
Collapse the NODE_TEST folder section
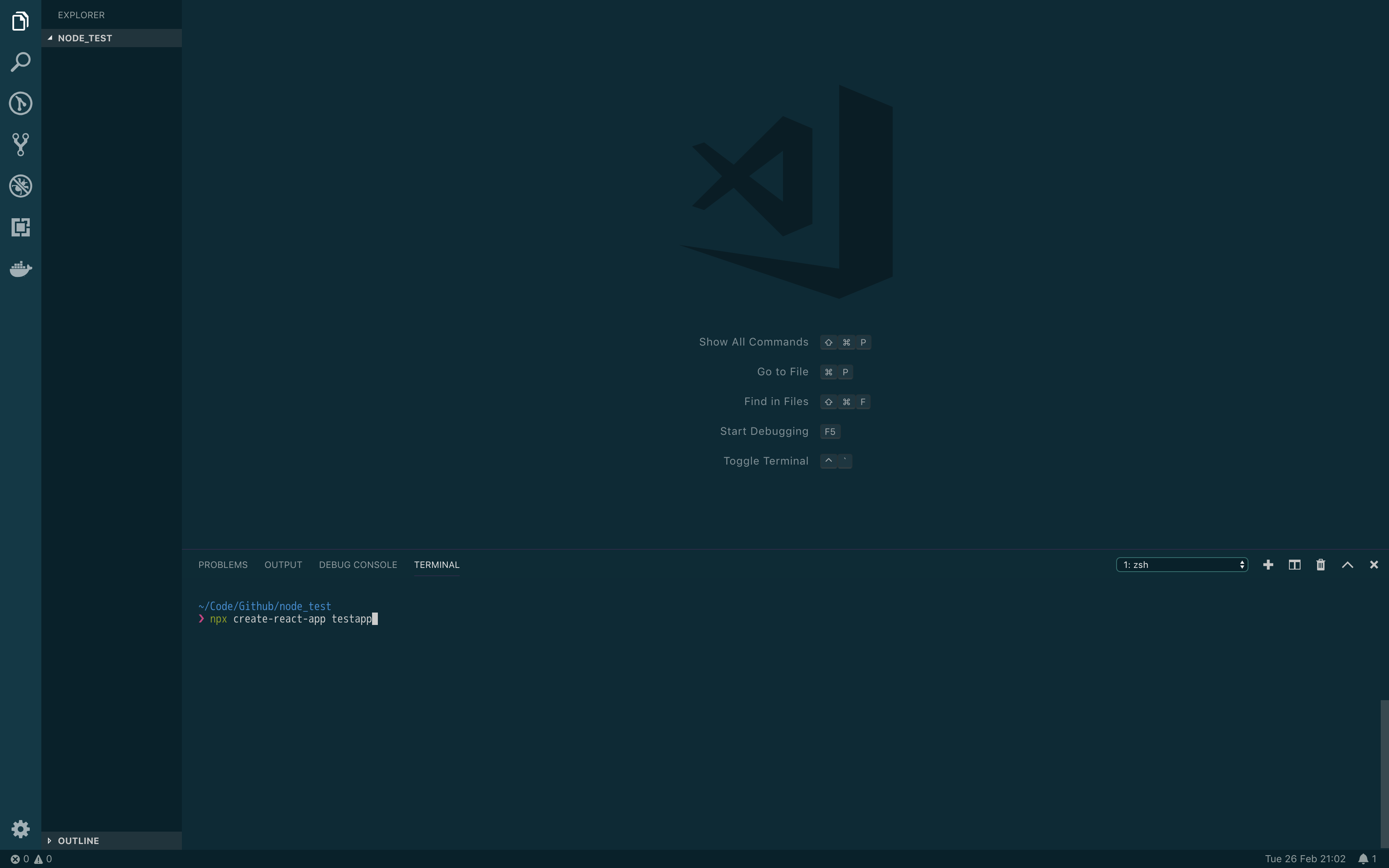click(84, 38)
